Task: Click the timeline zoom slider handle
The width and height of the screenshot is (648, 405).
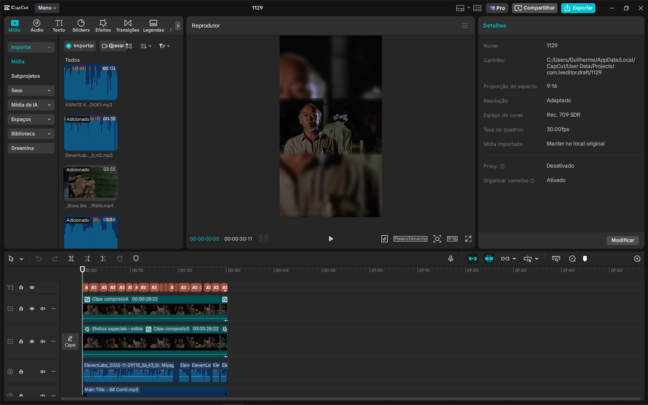Action: pos(585,258)
